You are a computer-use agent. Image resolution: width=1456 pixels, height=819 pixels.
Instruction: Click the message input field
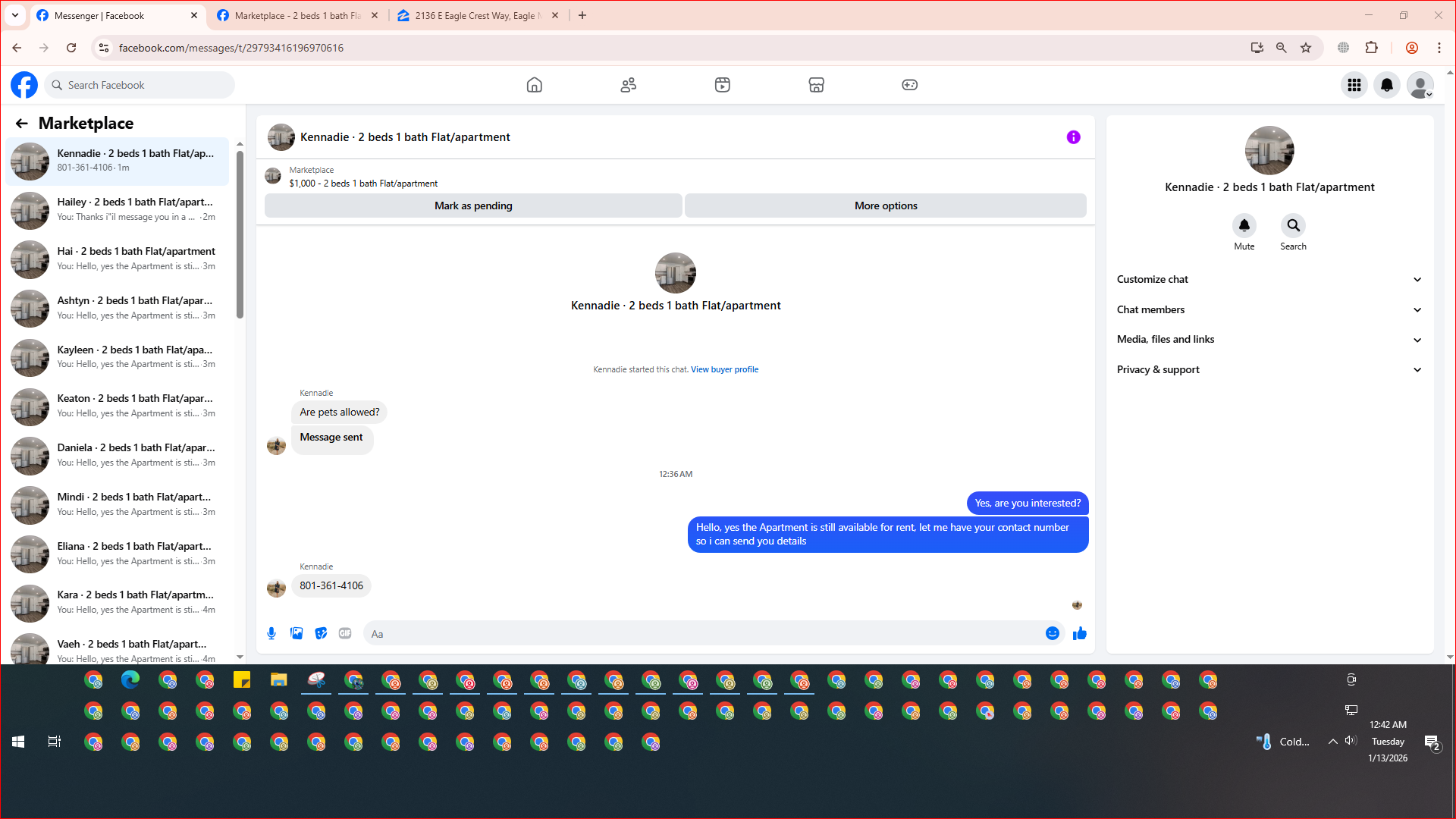(x=705, y=634)
